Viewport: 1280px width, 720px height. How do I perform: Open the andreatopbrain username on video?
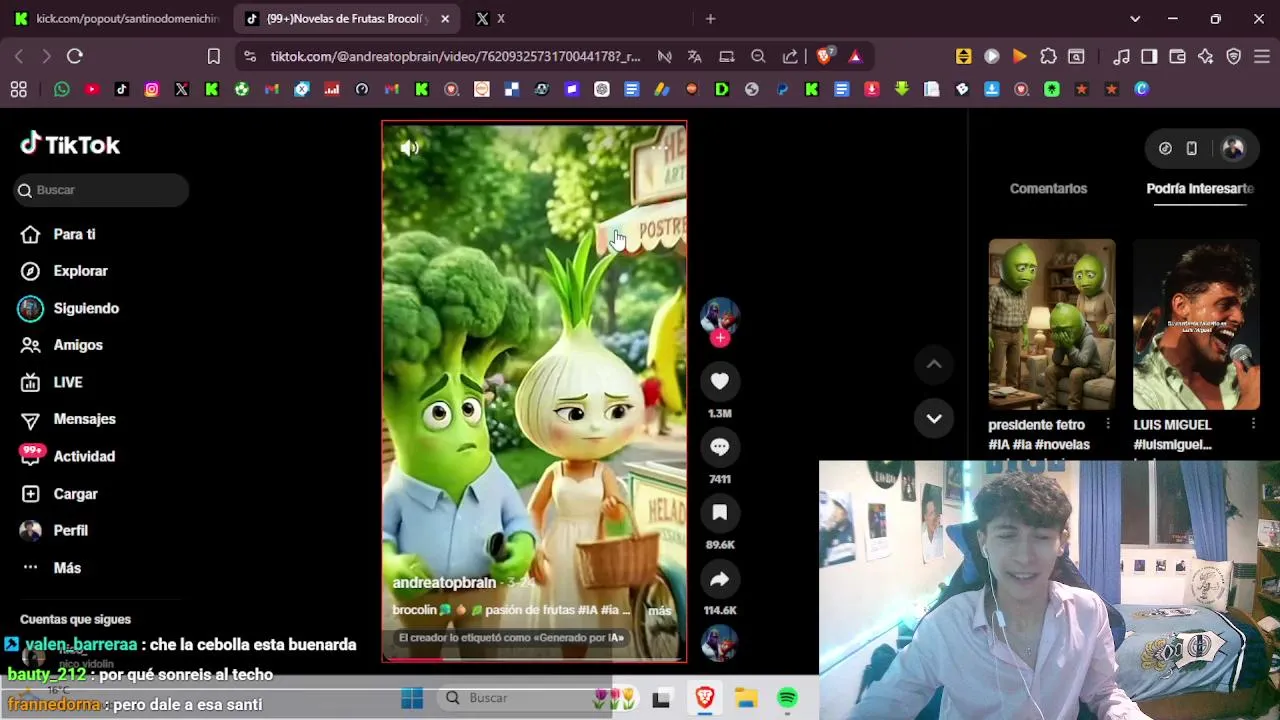tap(444, 582)
